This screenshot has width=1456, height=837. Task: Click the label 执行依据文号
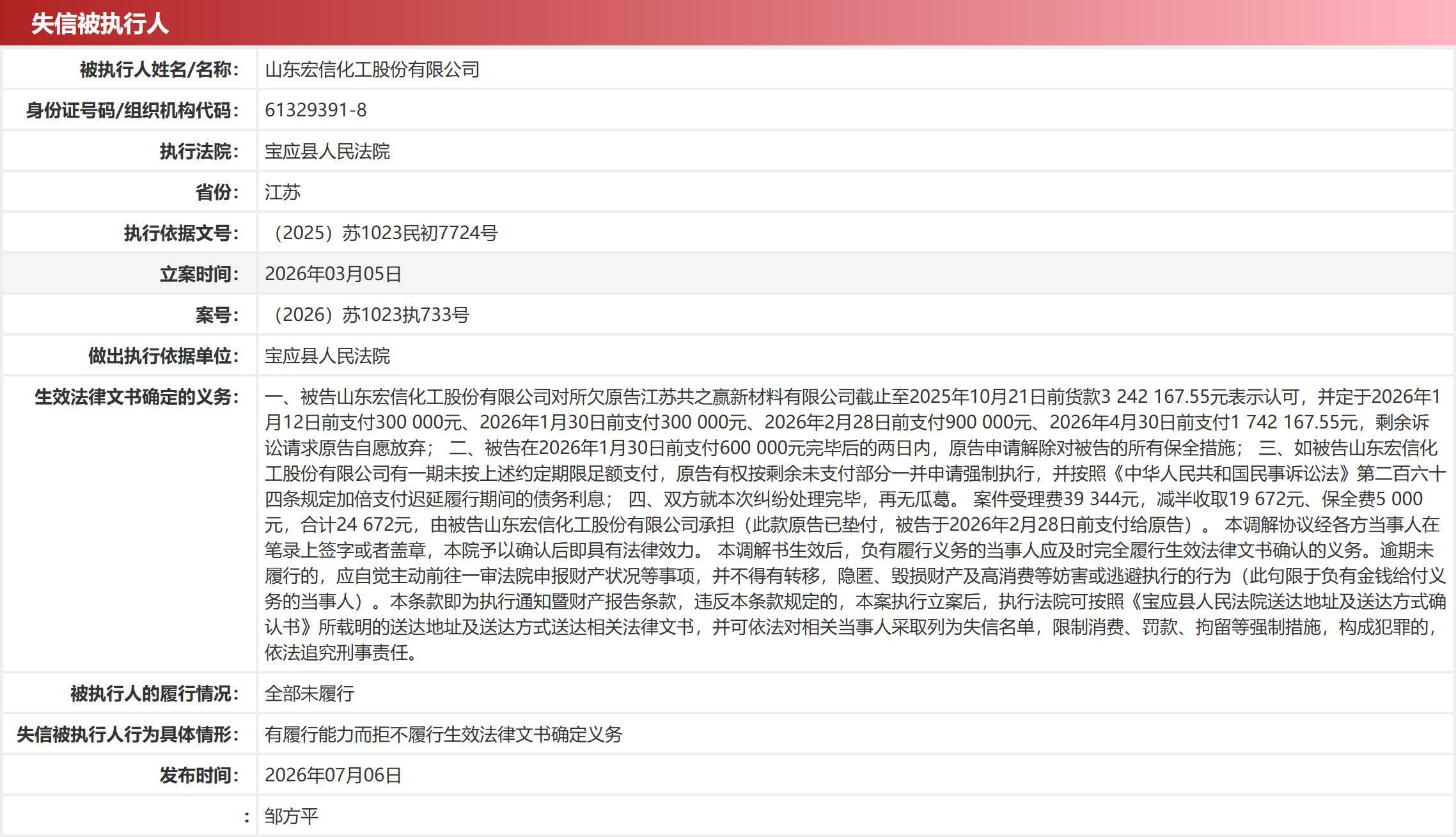182,233
